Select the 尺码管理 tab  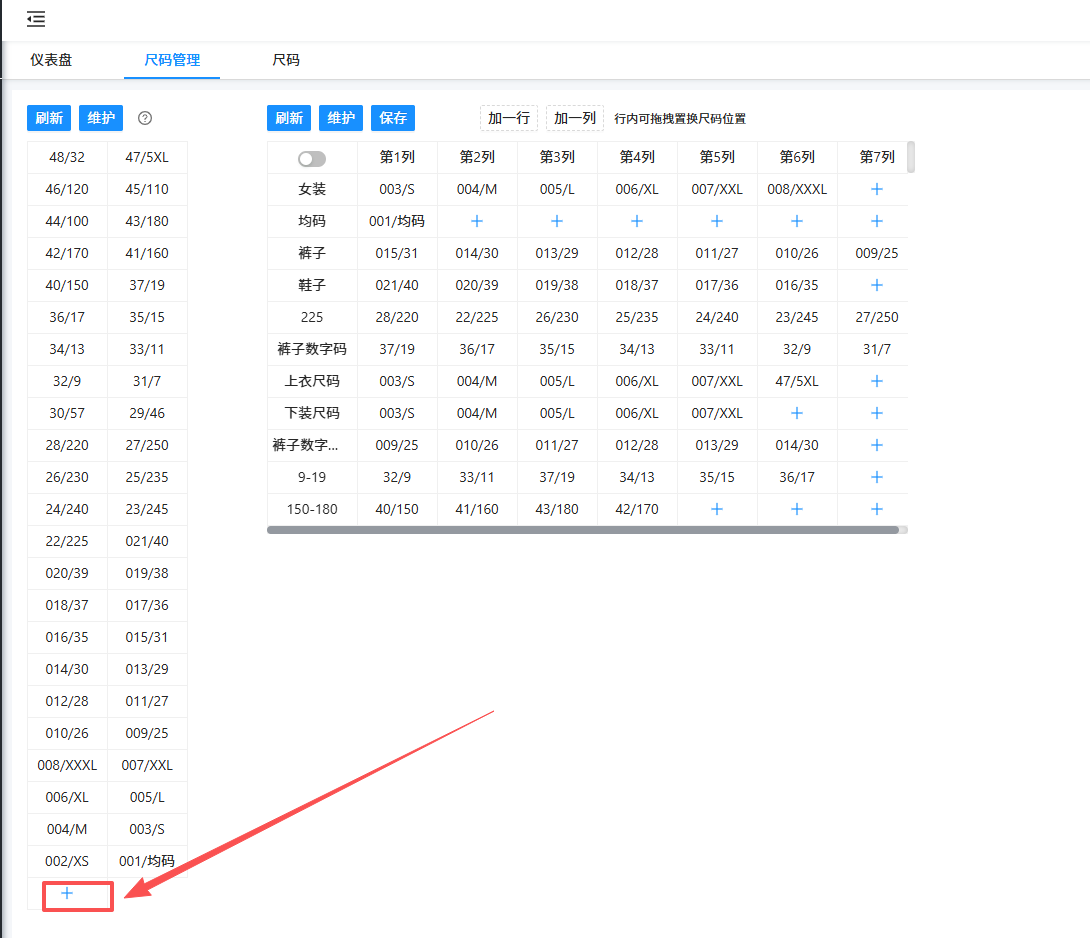[x=172, y=60]
